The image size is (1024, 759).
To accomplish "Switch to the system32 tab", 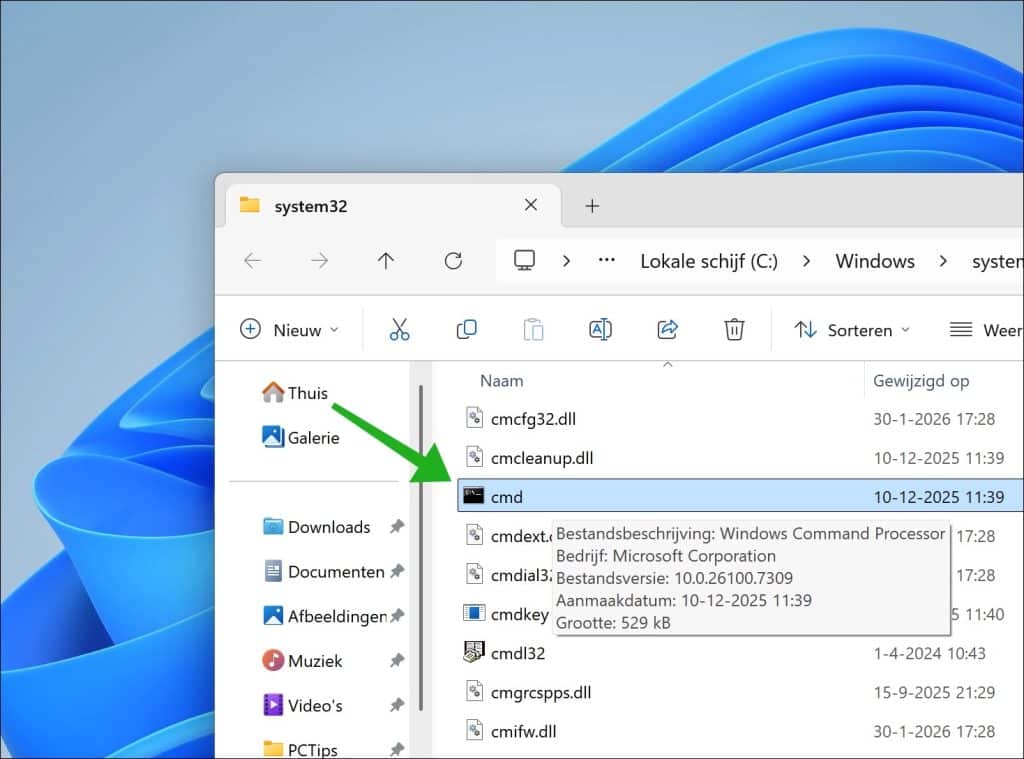I will [x=311, y=206].
